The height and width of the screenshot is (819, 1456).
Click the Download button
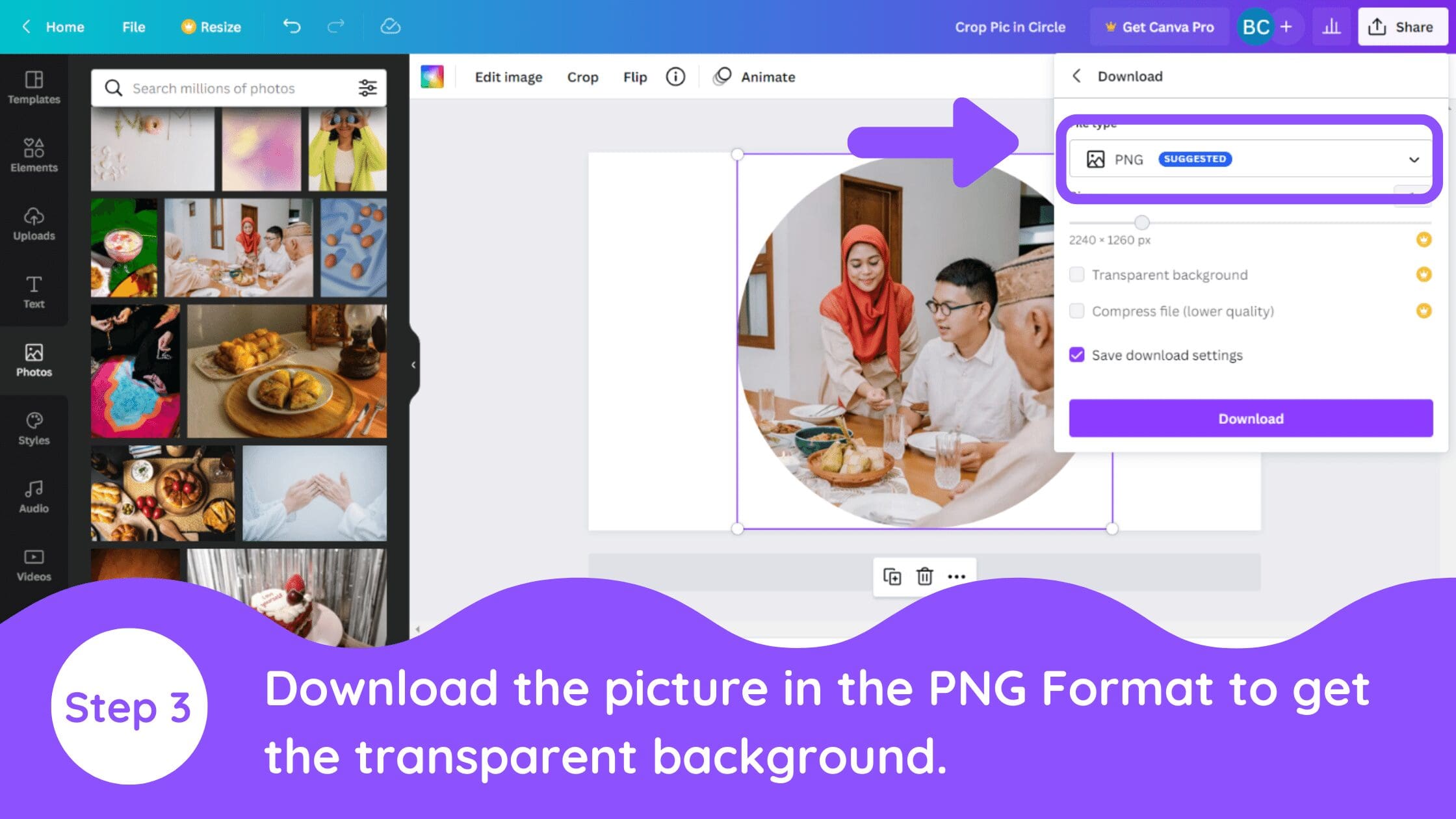tap(1249, 419)
